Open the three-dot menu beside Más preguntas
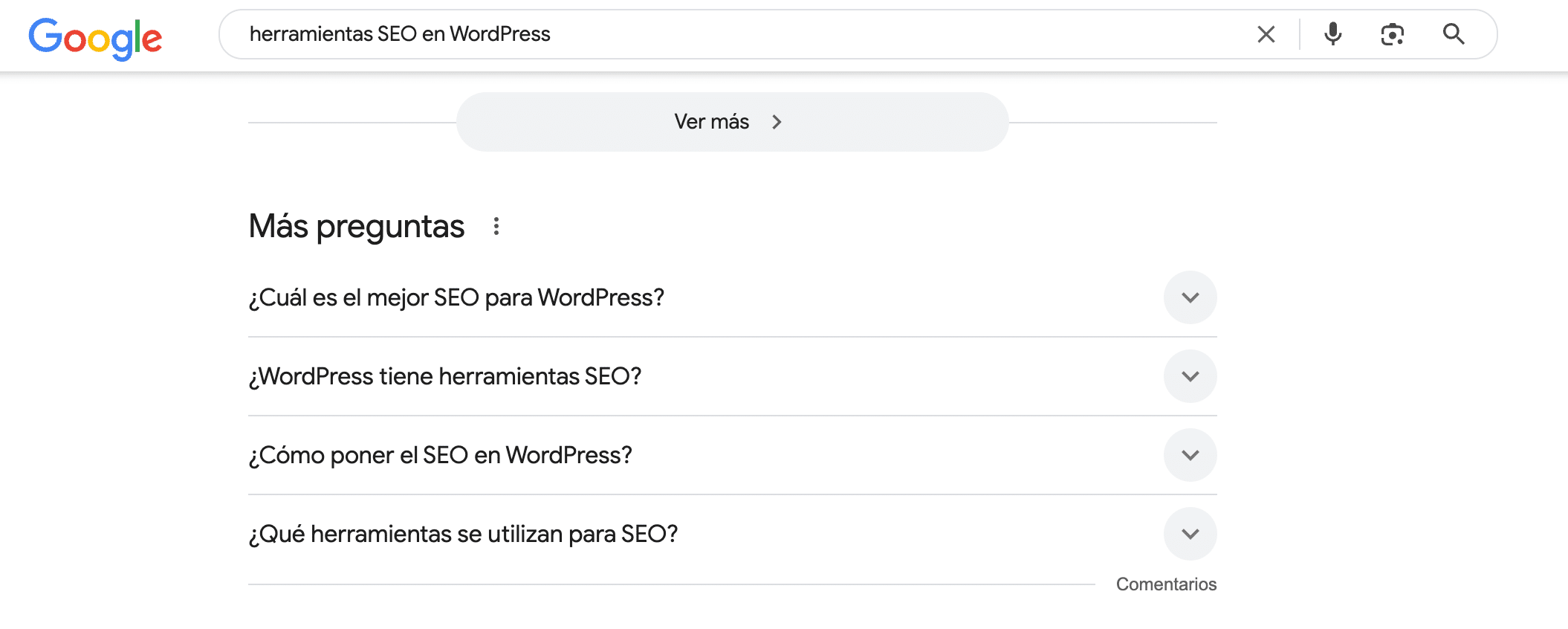1568x629 pixels. coord(496,226)
